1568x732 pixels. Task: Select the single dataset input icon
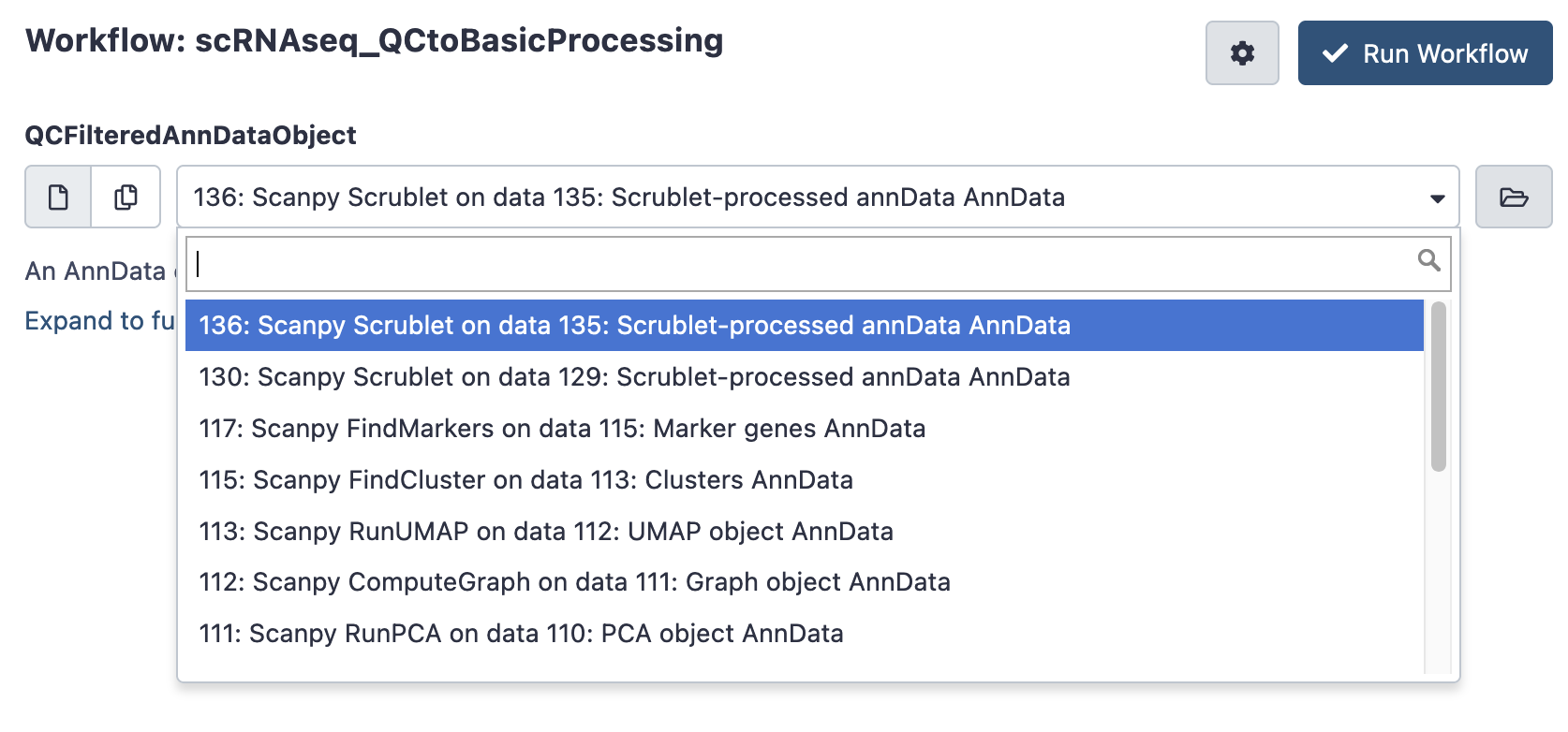58,197
